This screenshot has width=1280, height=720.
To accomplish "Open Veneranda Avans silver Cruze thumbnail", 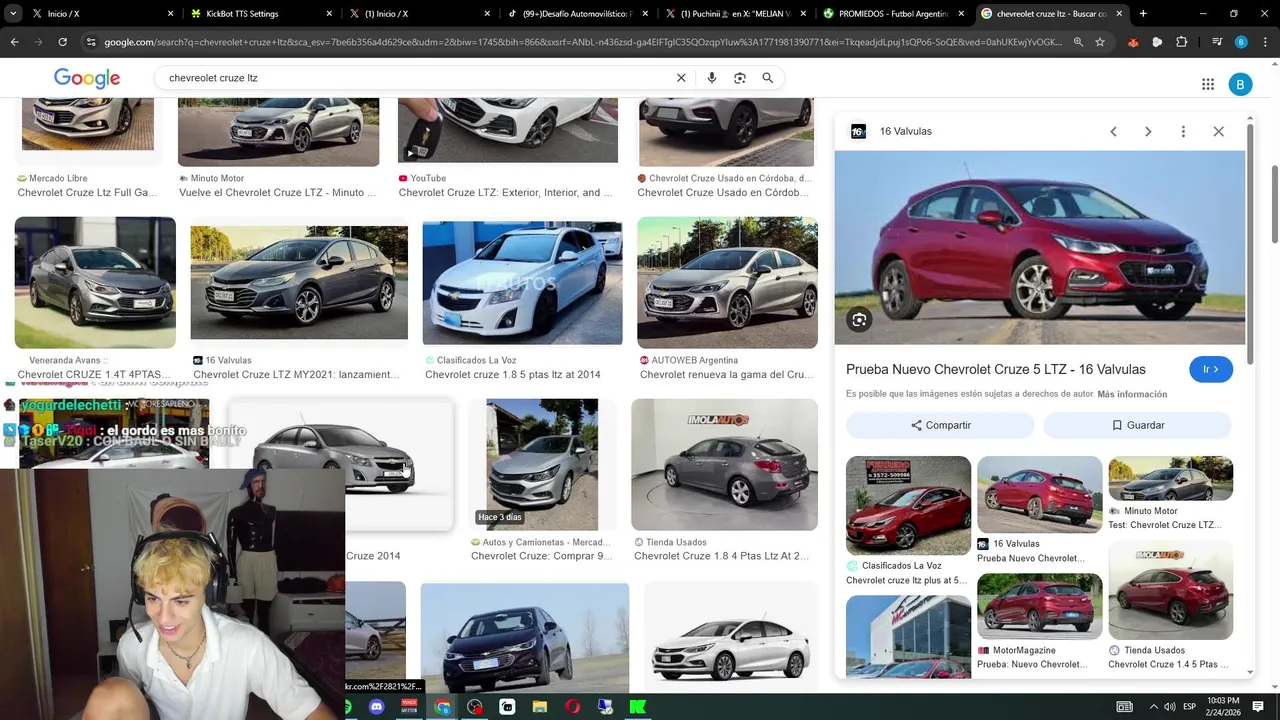I will click(95, 282).
